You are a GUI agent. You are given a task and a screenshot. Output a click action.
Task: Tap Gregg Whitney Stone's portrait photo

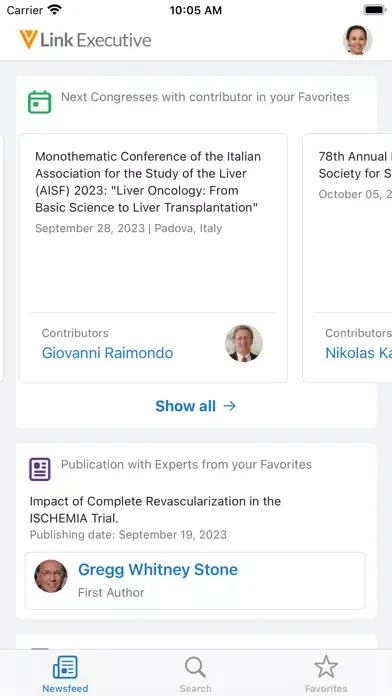[x=51, y=576]
